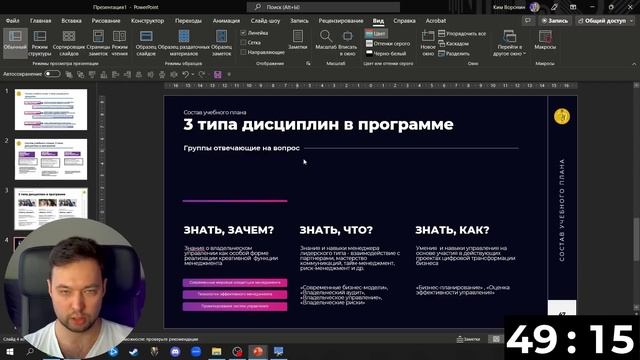Switch to the Главная tab
Viewport: 640px width, 360px height.
point(40,20)
